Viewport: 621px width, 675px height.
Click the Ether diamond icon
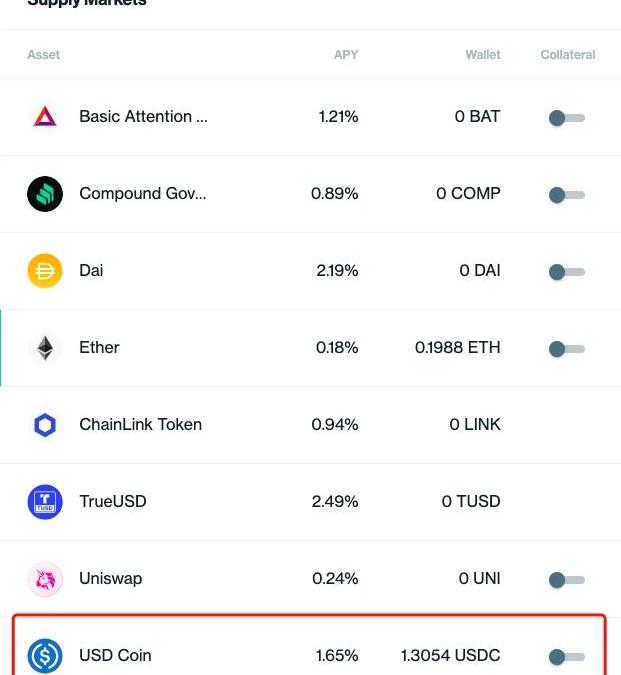45,348
